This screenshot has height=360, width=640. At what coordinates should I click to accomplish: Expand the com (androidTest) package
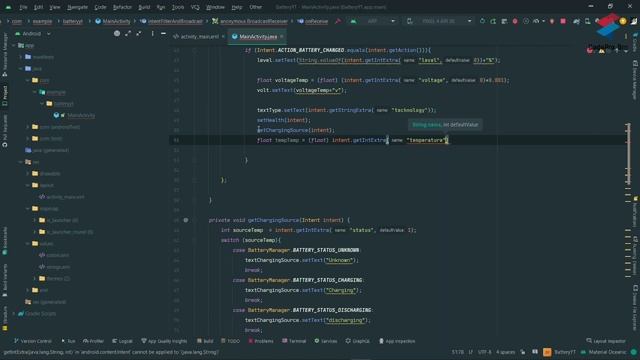[x=28, y=127]
